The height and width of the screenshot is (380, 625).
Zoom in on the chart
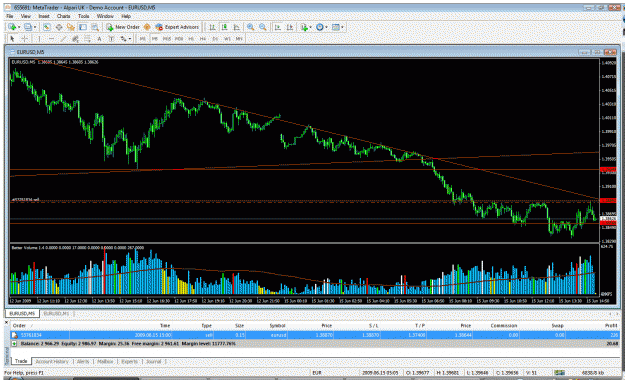pos(250,27)
